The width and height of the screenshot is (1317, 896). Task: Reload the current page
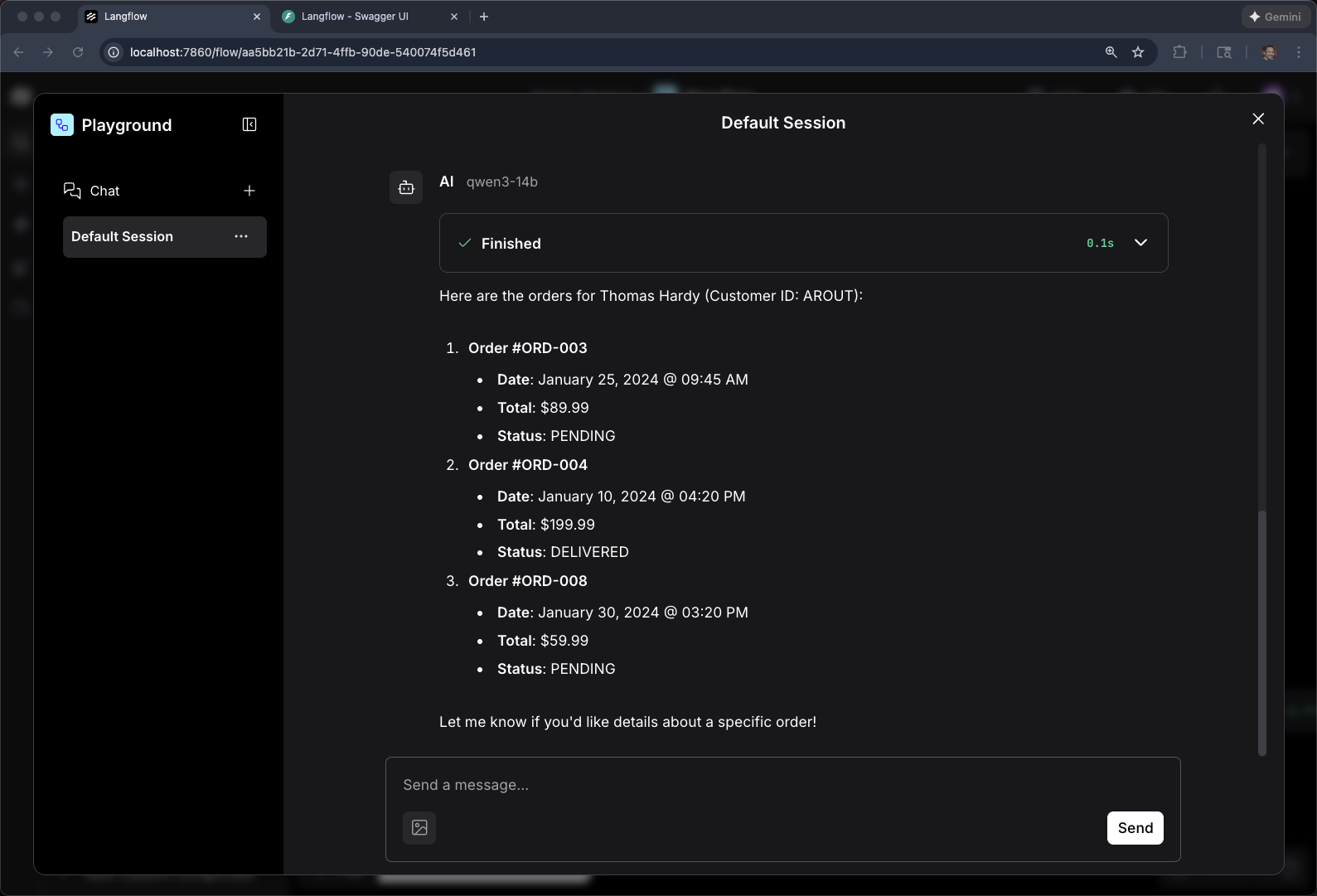(78, 52)
